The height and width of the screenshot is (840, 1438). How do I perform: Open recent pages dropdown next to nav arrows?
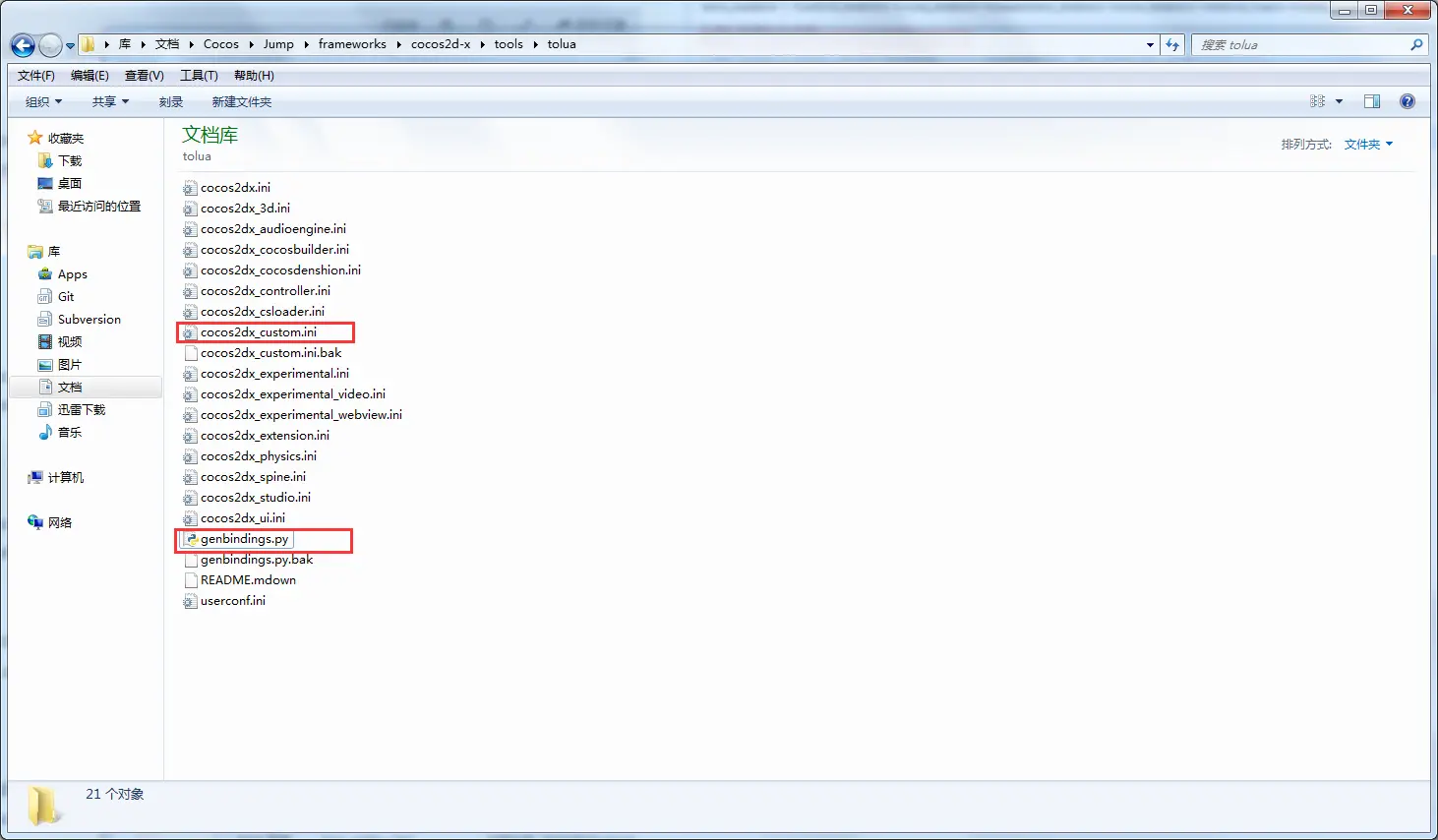point(70,46)
